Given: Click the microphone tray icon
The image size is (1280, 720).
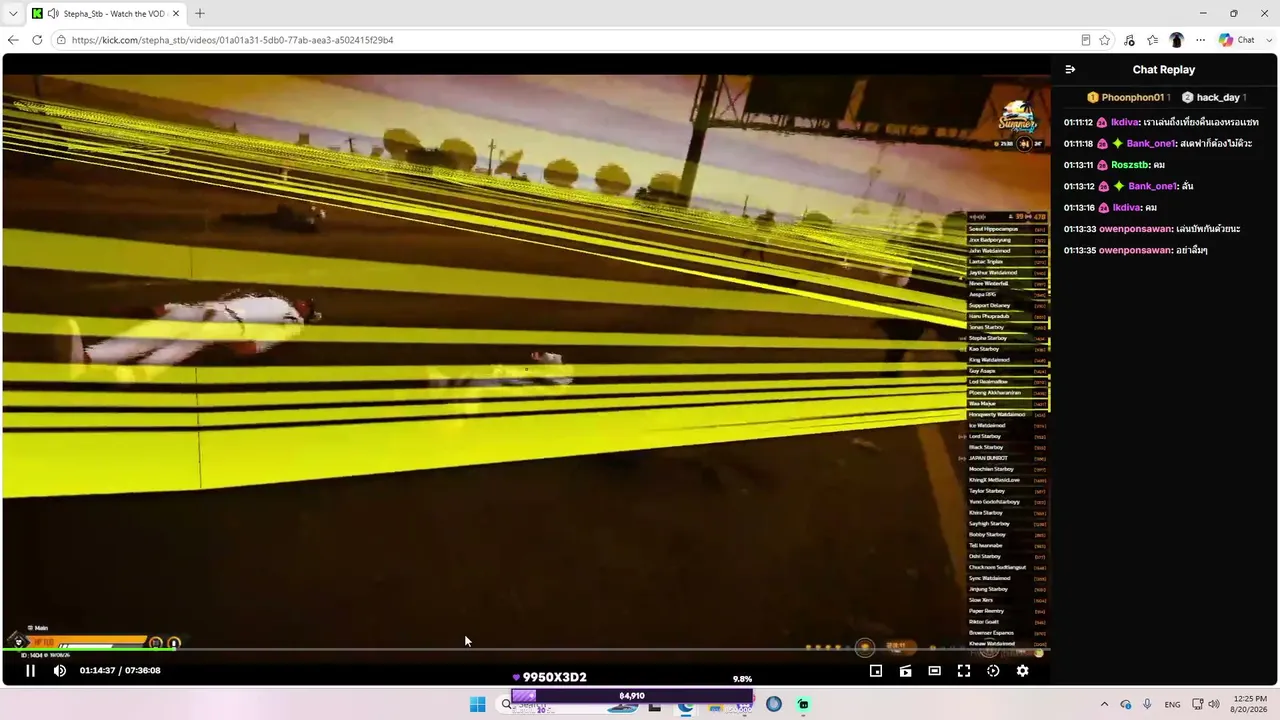Looking at the screenshot, I should pos(1147,705).
